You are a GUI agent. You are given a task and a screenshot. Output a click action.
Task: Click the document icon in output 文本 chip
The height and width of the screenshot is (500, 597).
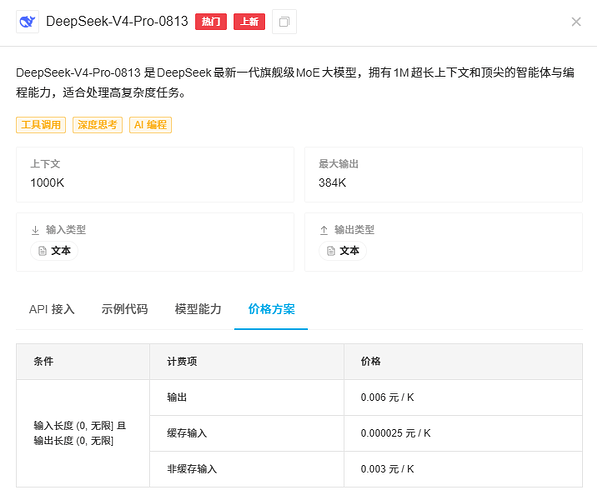pos(331,251)
